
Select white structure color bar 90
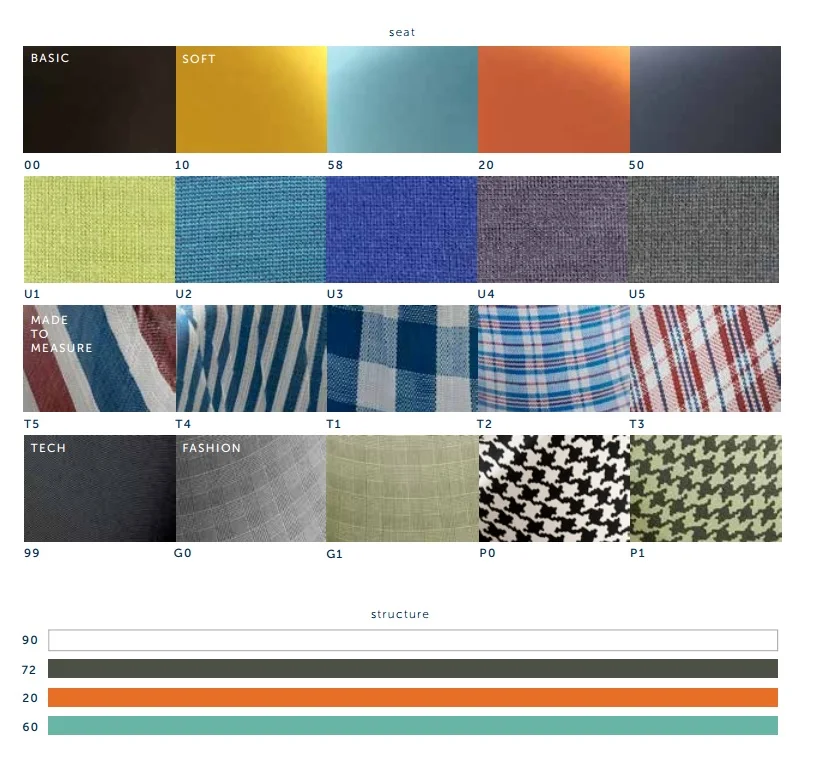point(413,640)
